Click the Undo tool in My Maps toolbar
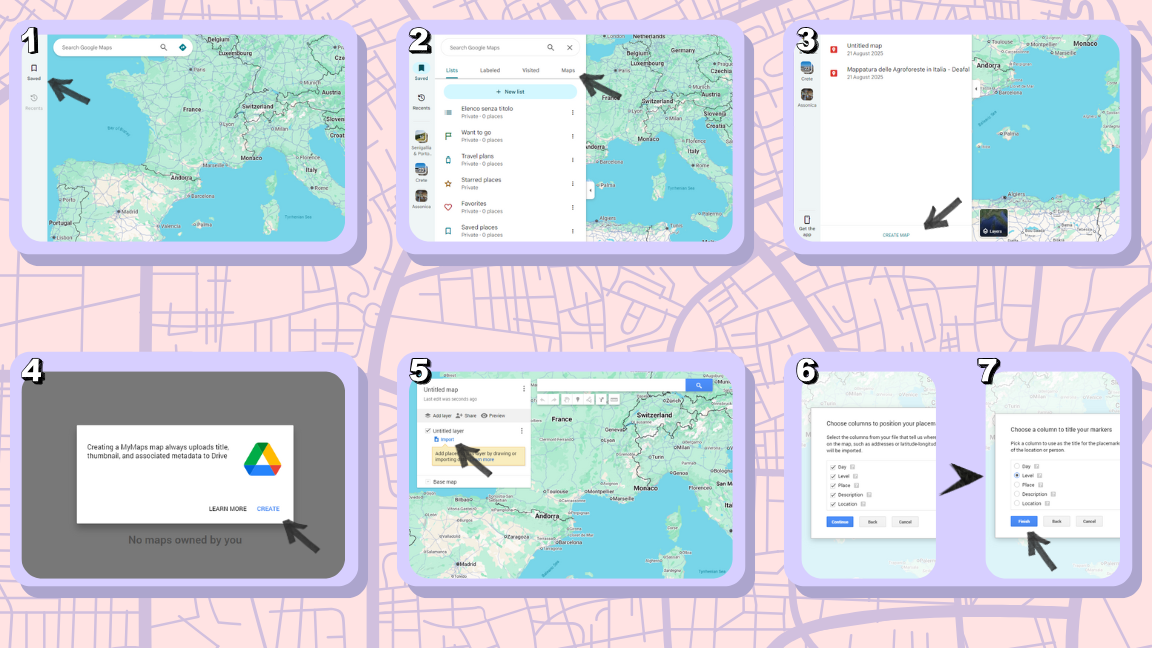This screenshot has width=1152, height=648. (543, 400)
